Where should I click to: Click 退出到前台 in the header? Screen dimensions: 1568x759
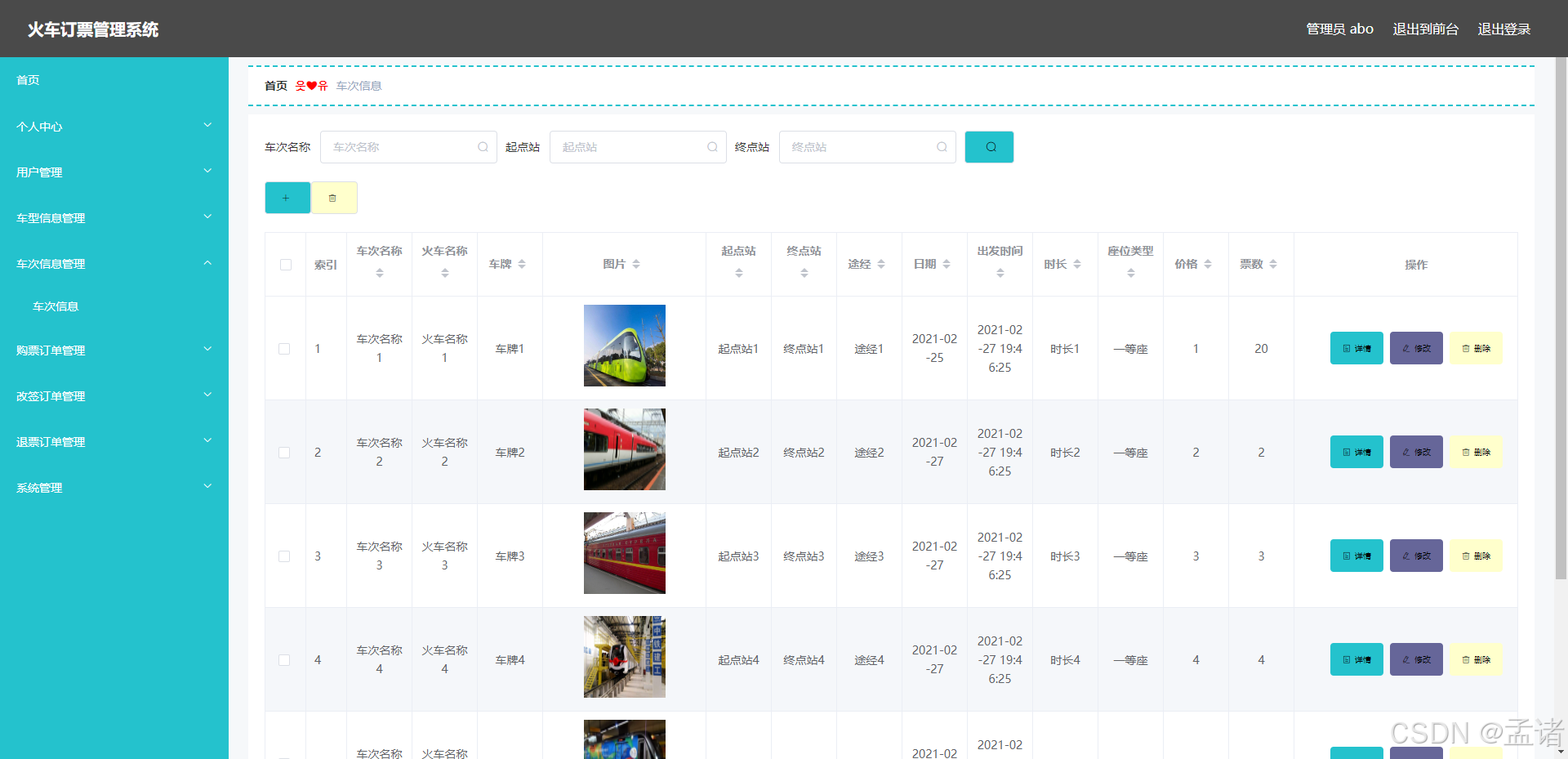tap(1425, 29)
